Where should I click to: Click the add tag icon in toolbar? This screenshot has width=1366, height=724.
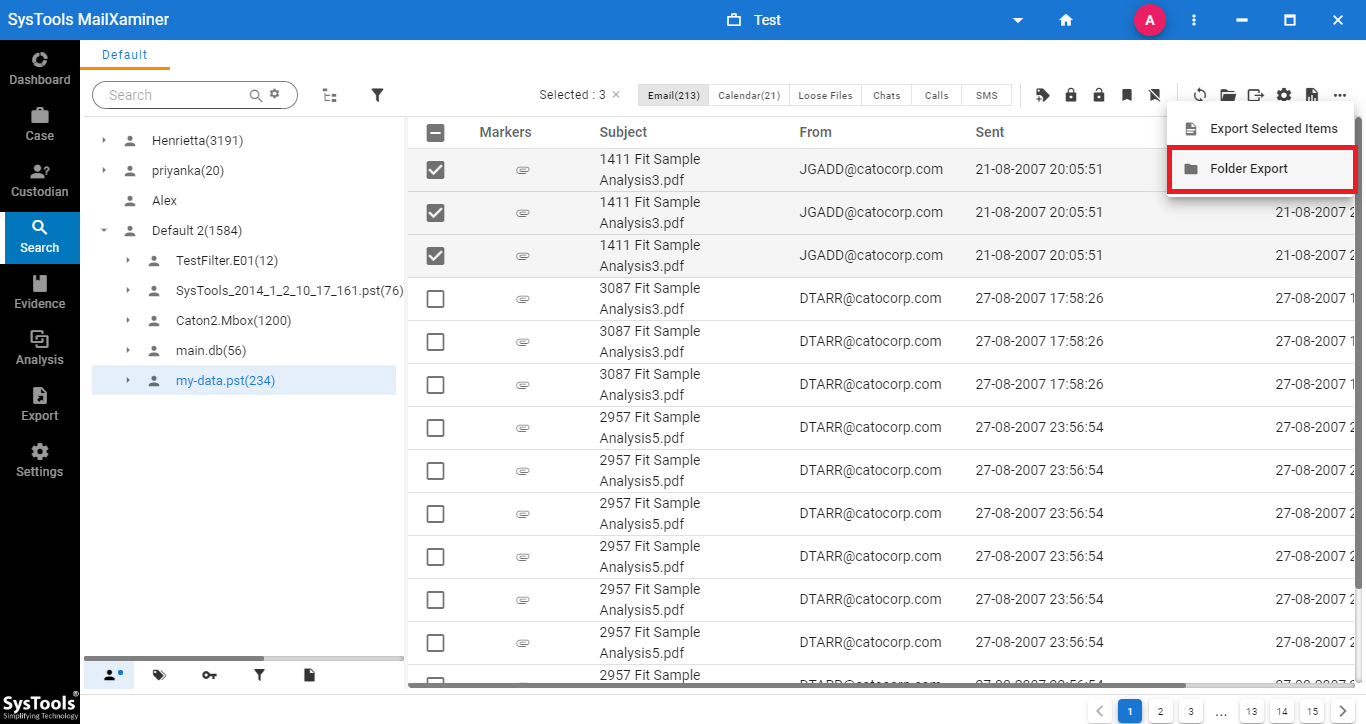1043,95
